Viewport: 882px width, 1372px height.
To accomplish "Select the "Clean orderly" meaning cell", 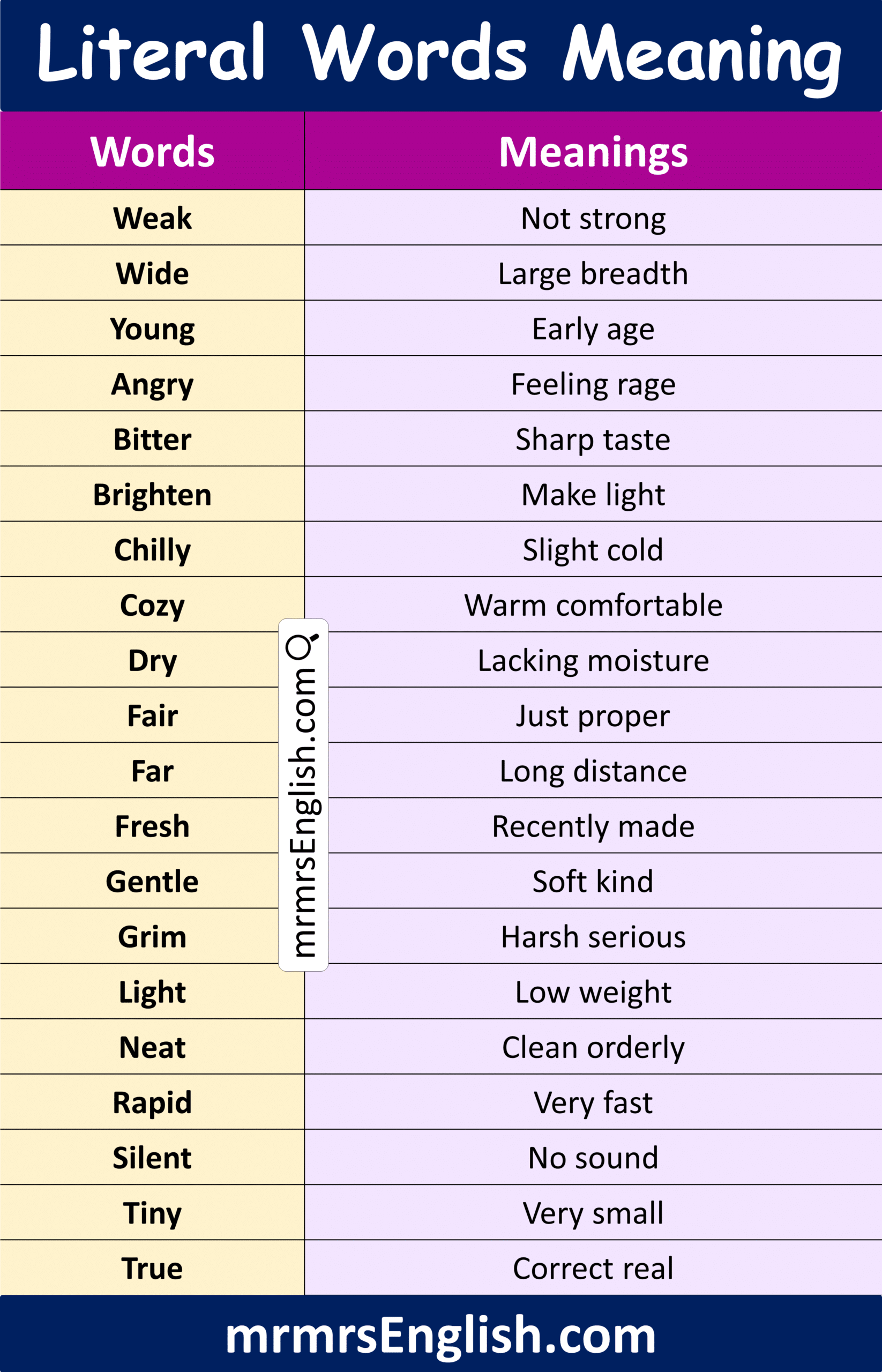I will pos(593,1047).
